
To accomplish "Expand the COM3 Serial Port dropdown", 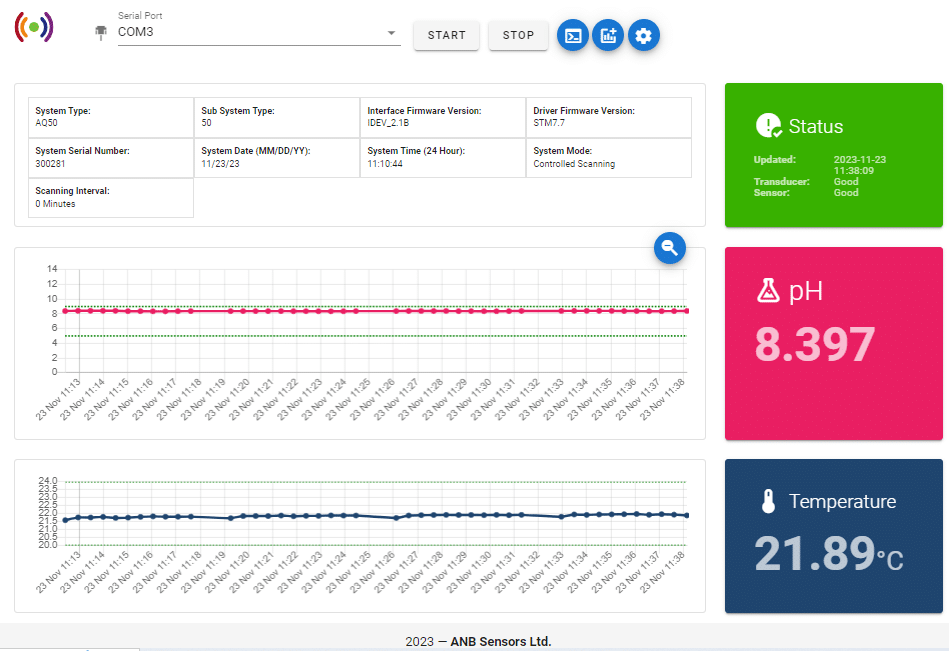I will 389,32.
